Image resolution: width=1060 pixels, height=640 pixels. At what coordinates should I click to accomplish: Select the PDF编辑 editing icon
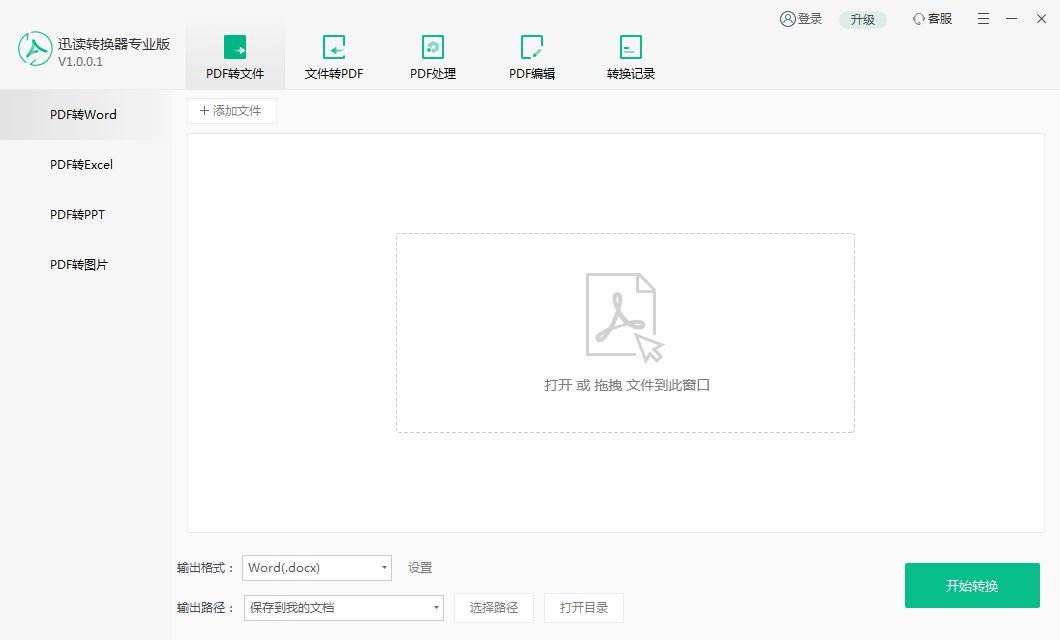531,47
